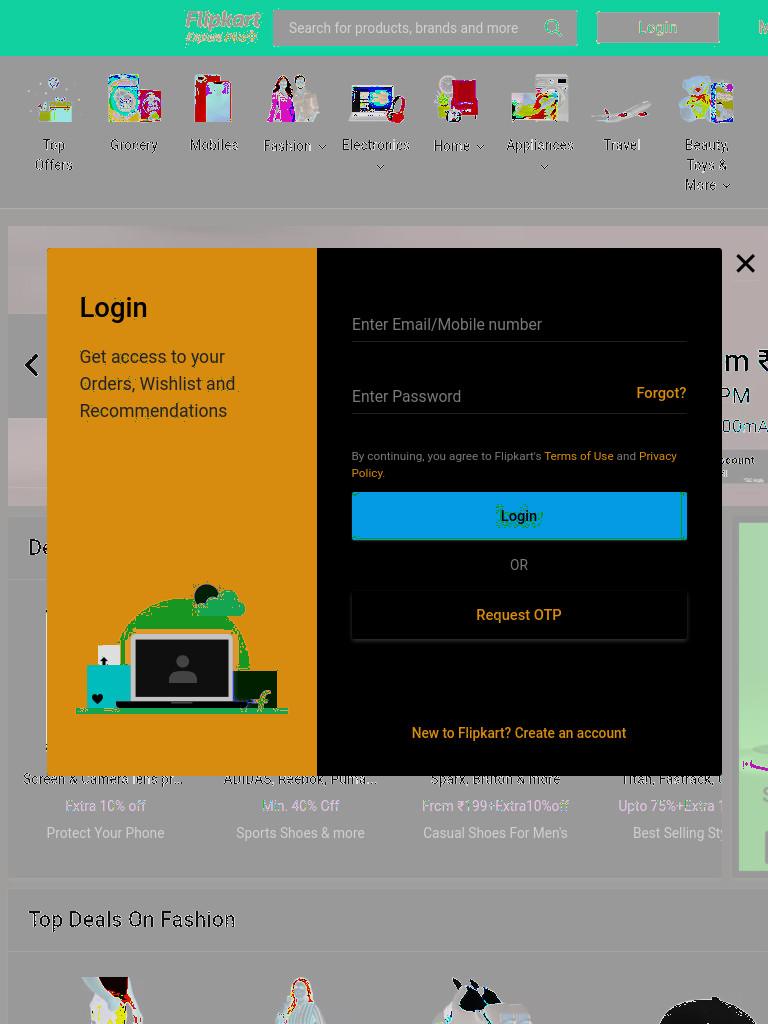Open the Travel airplane icon
Image resolution: width=768 pixels, height=1024 pixels.
click(621, 110)
